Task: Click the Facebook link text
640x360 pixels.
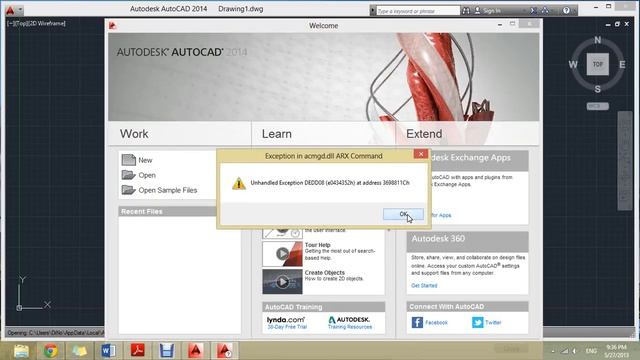Action: [436, 322]
